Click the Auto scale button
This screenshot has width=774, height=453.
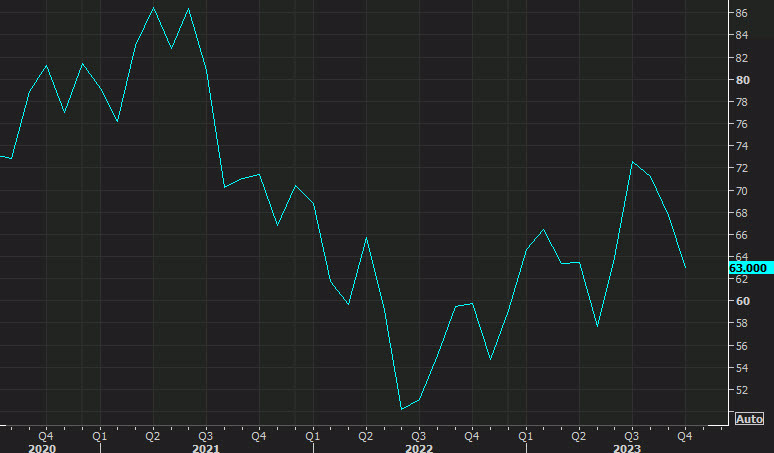pyautogui.click(x=750, y=419)
